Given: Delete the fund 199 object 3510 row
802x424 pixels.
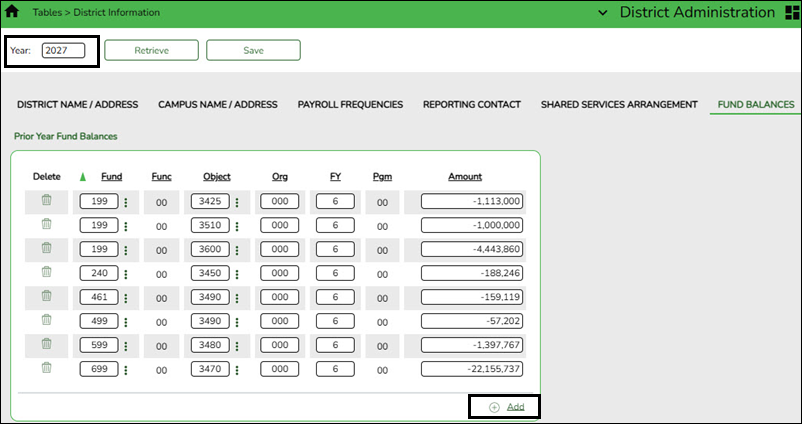Looking at the screenshot, I should [47, 224].
